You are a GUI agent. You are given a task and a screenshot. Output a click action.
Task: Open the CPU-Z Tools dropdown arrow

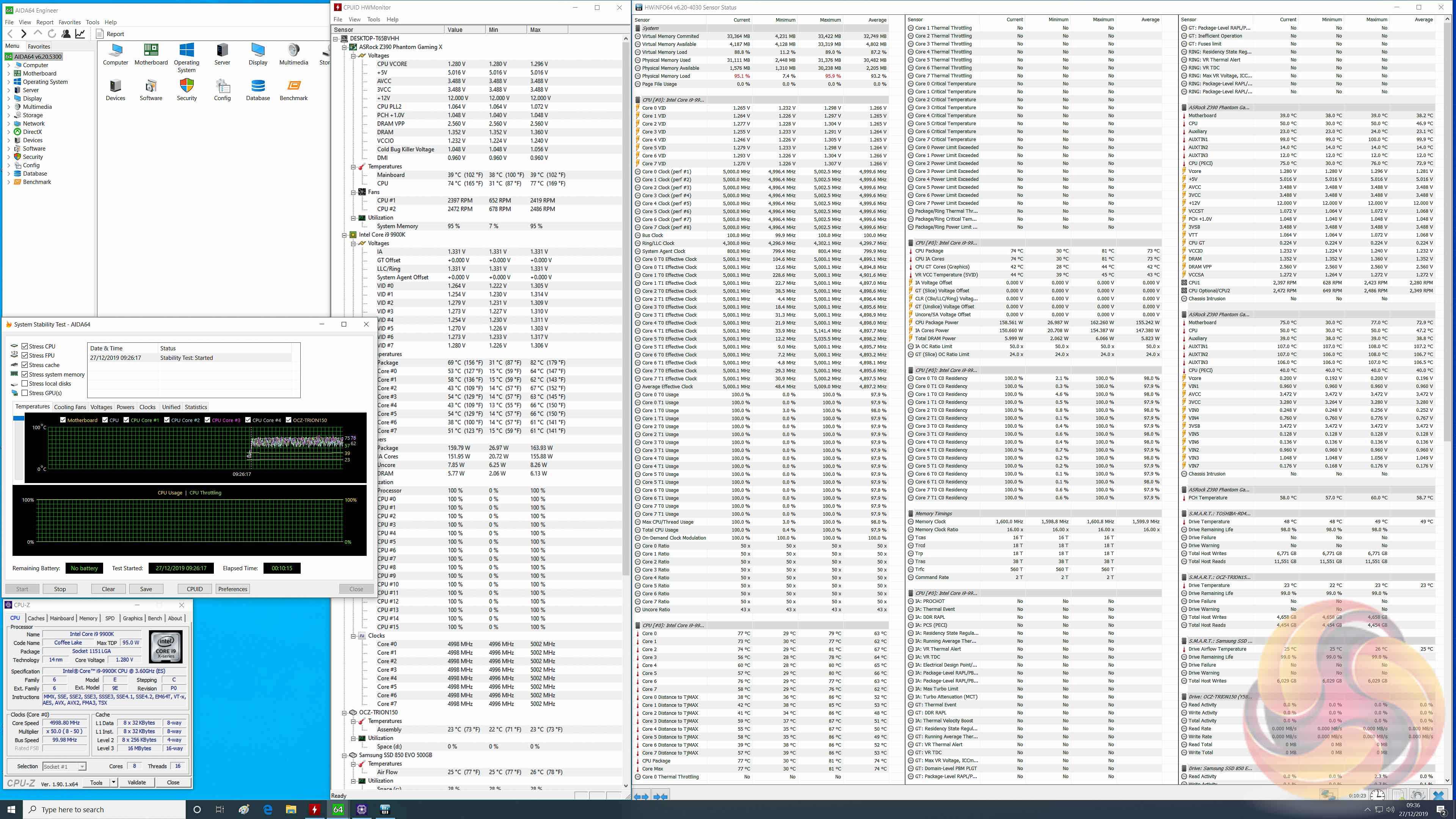[114, 782]
